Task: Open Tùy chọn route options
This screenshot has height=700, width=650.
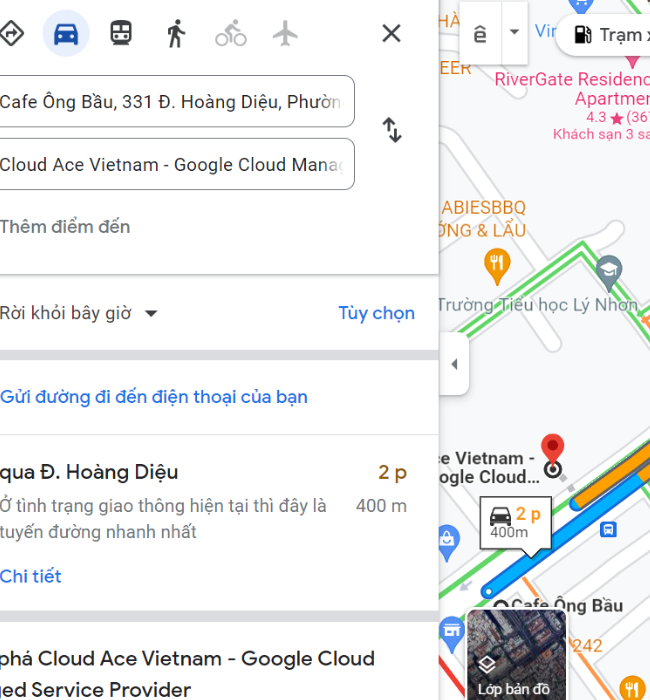Action: 376,313
